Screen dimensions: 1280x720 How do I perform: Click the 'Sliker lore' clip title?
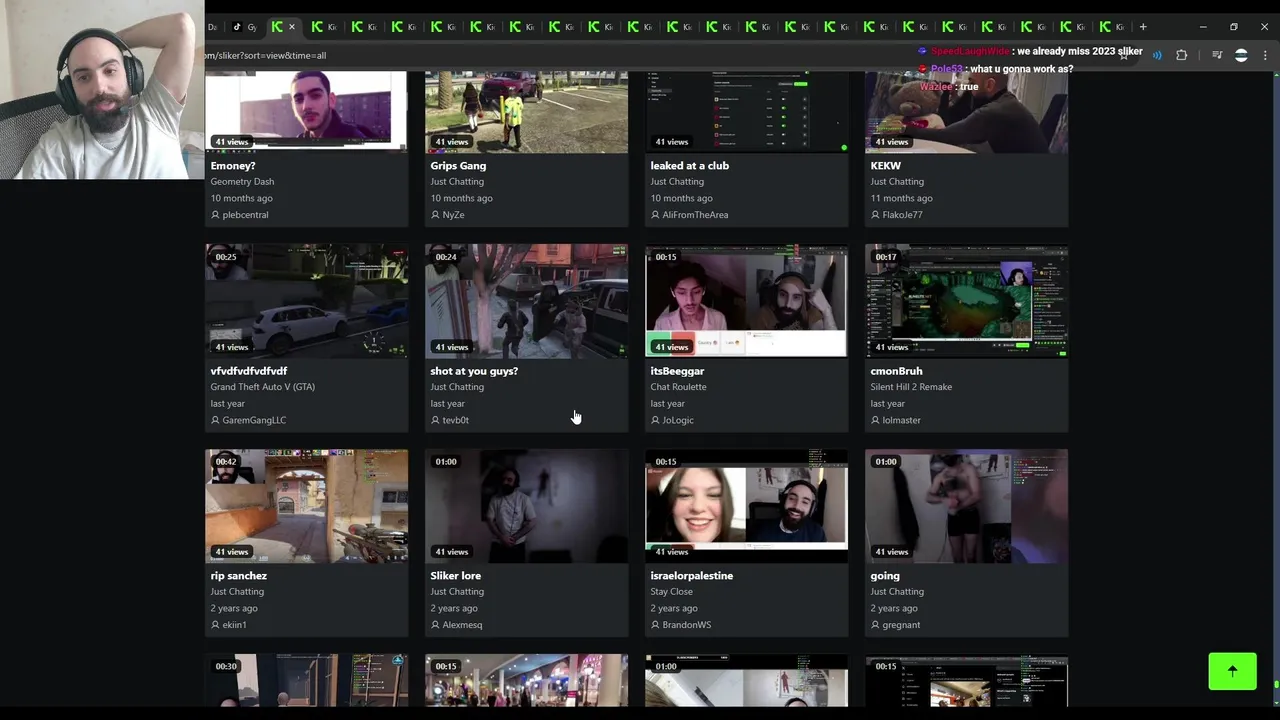(455, 576)
